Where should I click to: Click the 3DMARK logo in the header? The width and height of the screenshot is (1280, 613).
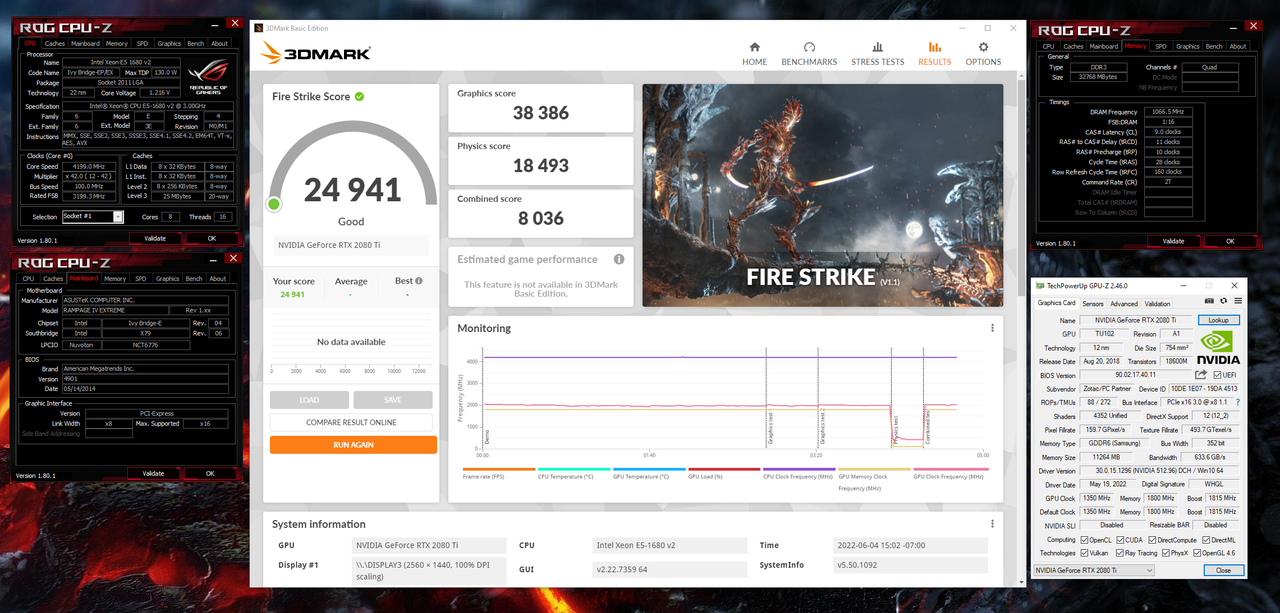[316, 53]
